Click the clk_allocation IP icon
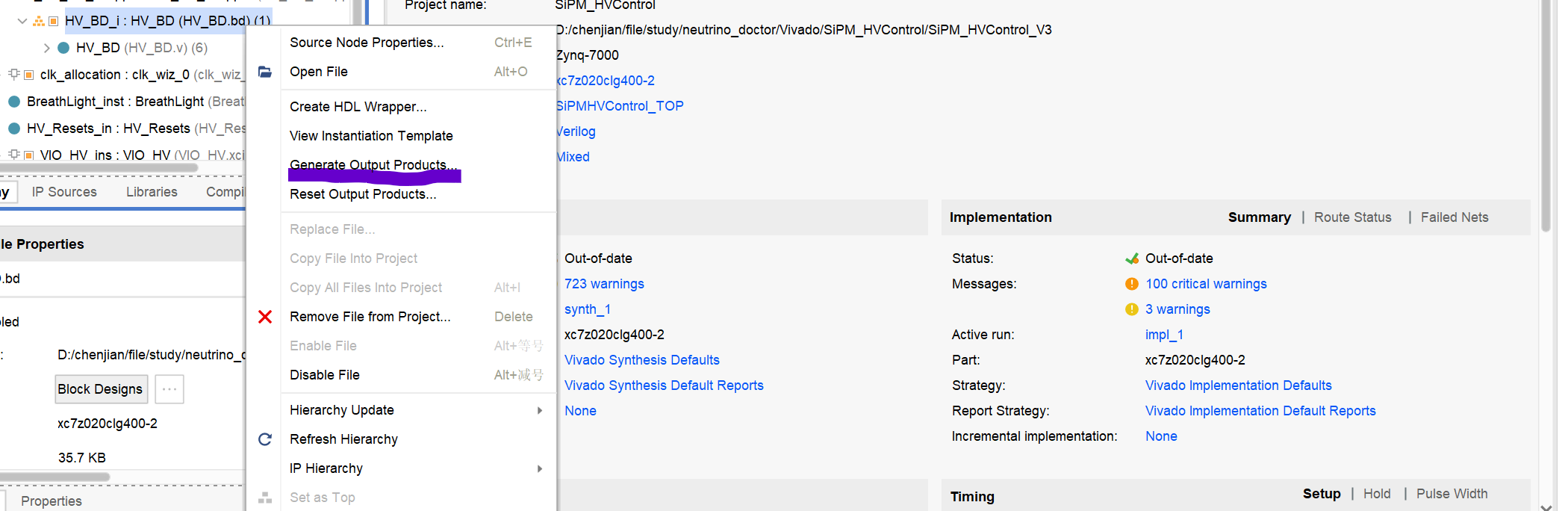Screen dimensions: 1568x511 [14, 75]
